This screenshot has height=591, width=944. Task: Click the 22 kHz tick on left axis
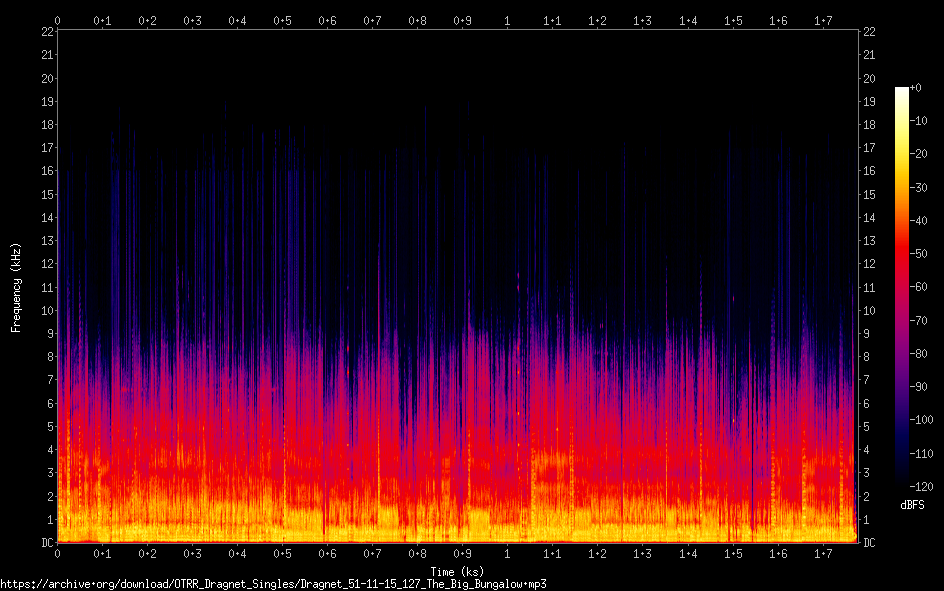[47, 32]
